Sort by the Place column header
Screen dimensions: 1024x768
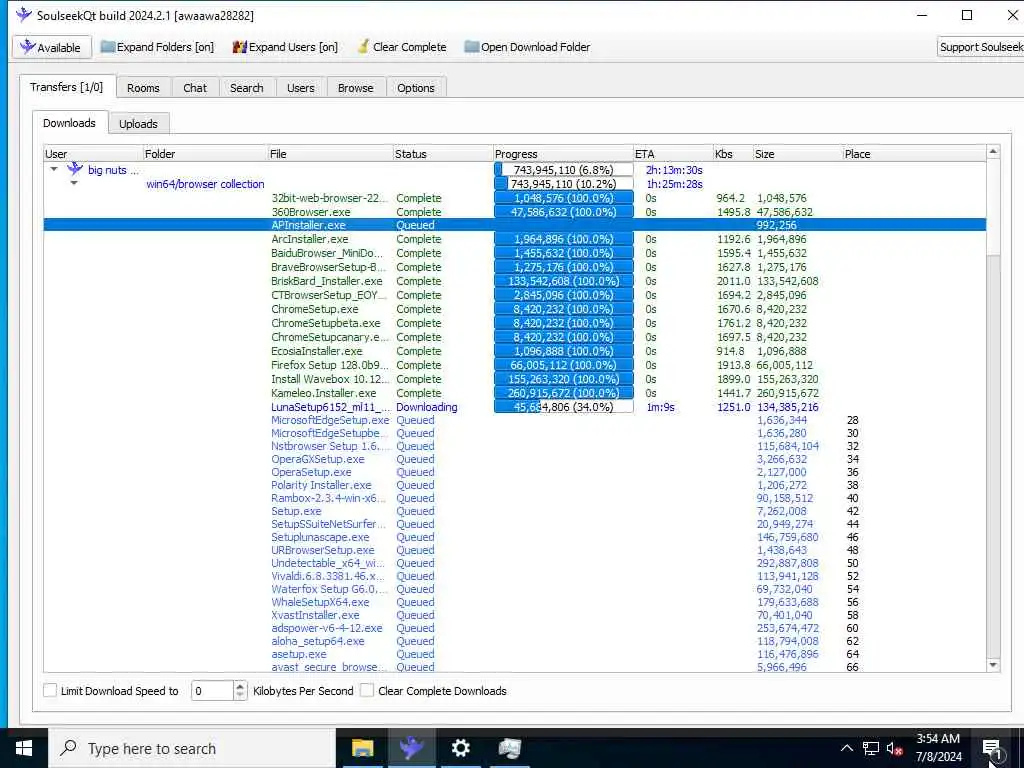pos(914,154)
